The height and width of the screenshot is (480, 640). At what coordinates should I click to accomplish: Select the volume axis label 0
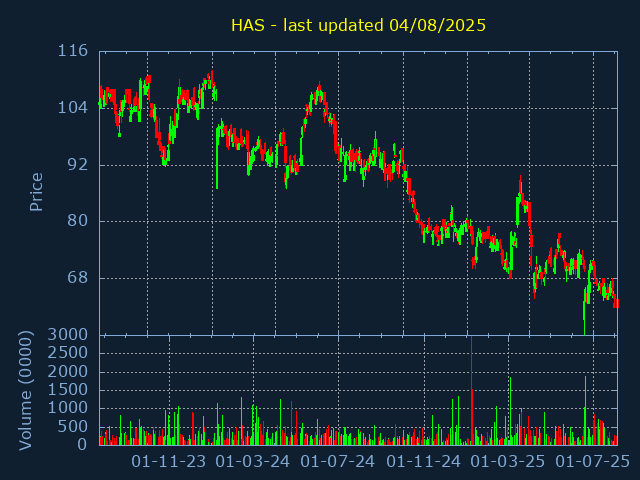click(x=82, y=444)
